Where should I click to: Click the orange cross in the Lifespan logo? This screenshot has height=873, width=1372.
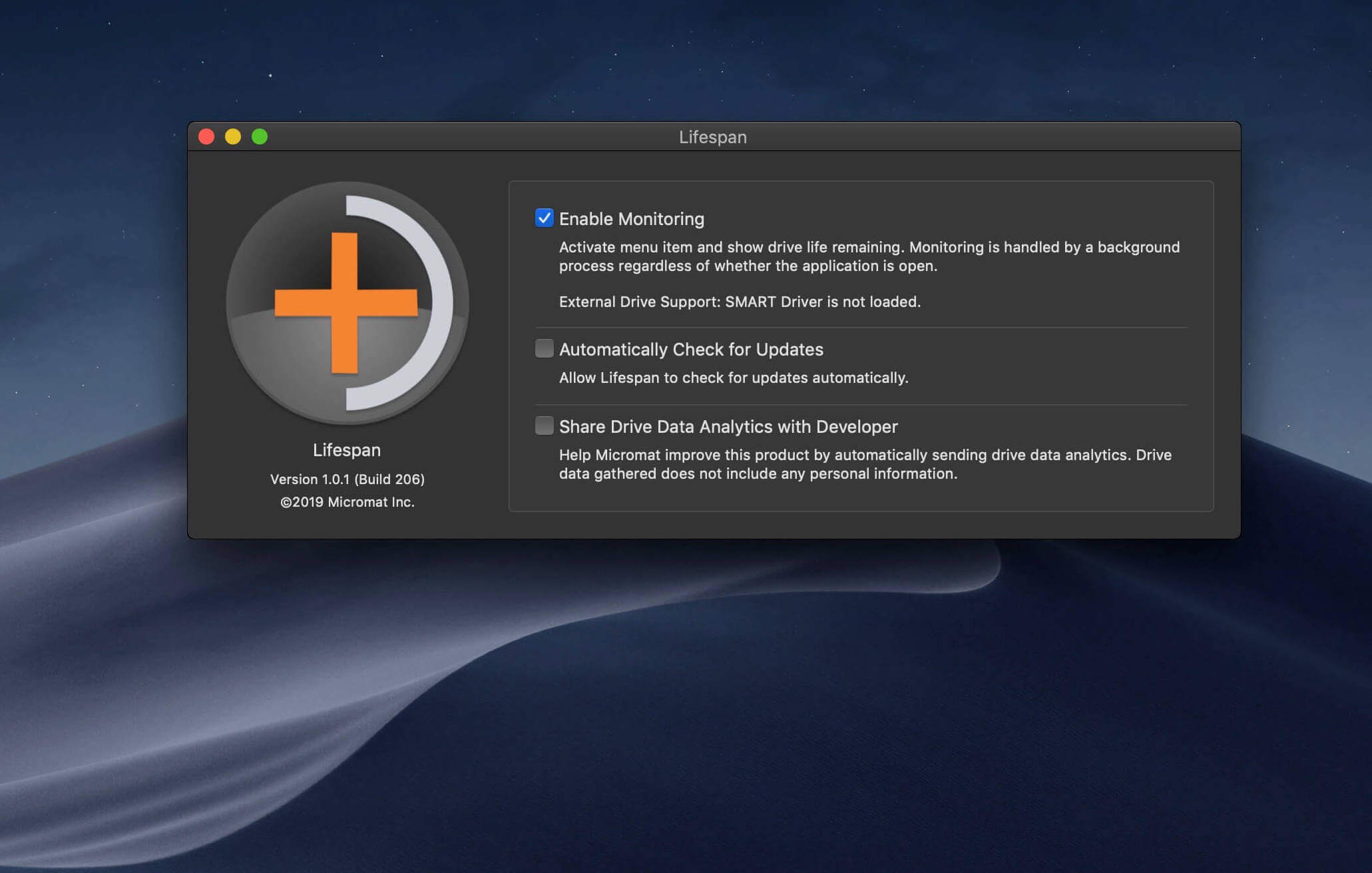[345, 302]
